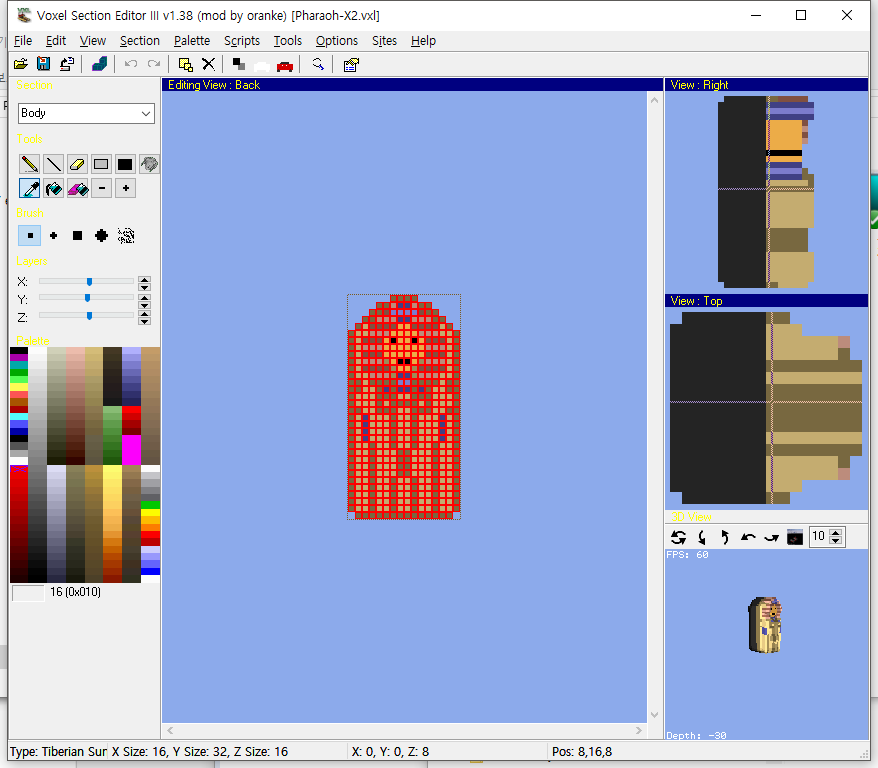Click the plus lighten tool button
The width and height of the screenshot is (878, 768).
(125, 188)
